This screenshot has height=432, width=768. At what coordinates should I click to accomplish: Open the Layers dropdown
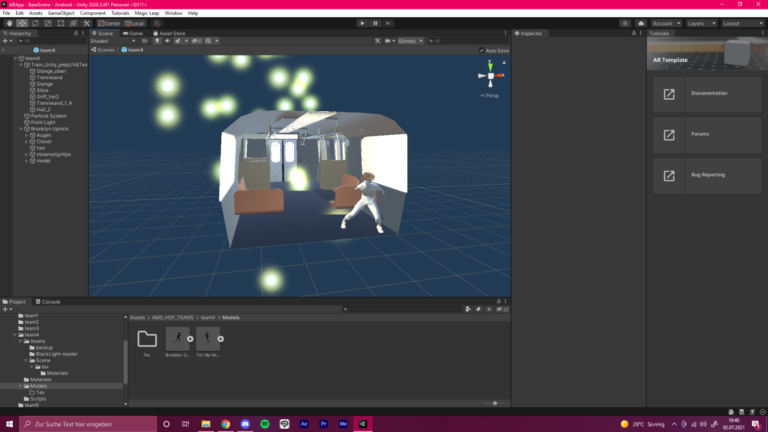[698, 22]
